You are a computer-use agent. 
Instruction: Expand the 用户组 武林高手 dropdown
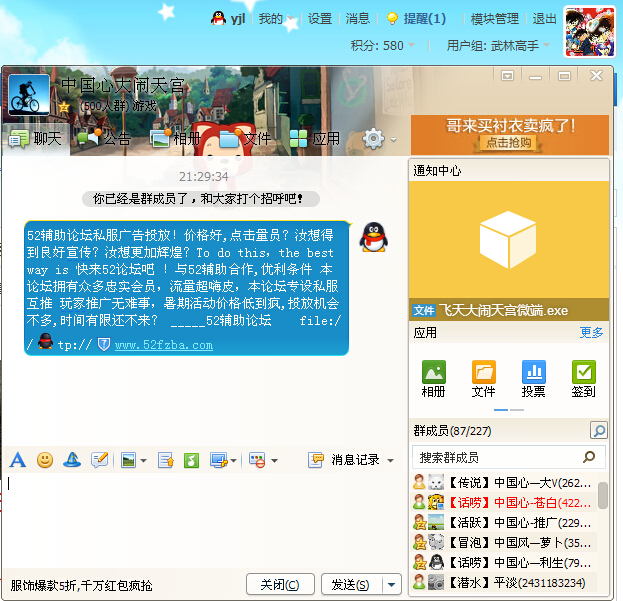[547, 45]
